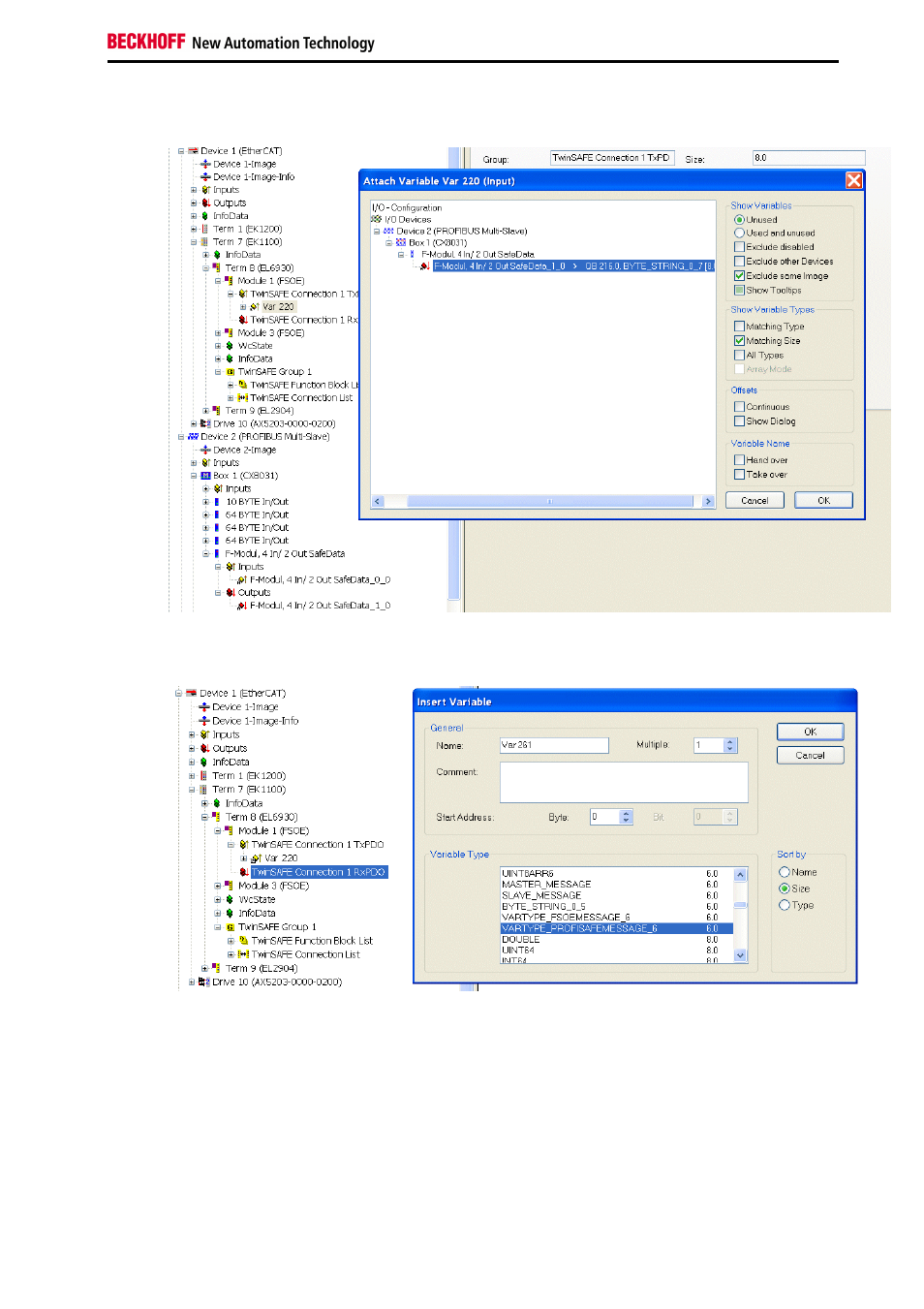924x1309 pixels.
Task: Click the Device 2-Image icon in the project tree
Action: coord(205,450)
